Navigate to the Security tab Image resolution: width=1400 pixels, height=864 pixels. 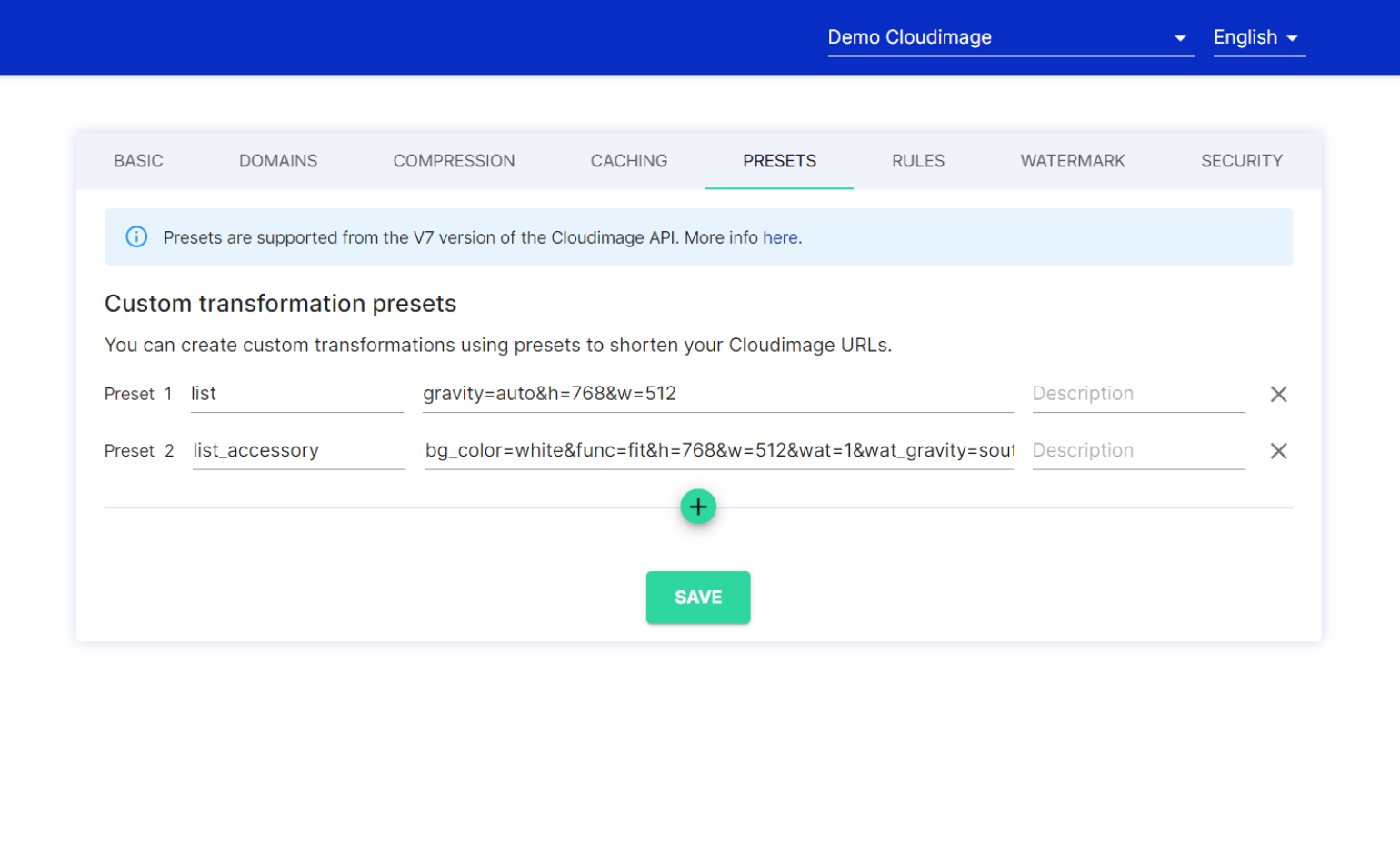tap(1241, 161)
